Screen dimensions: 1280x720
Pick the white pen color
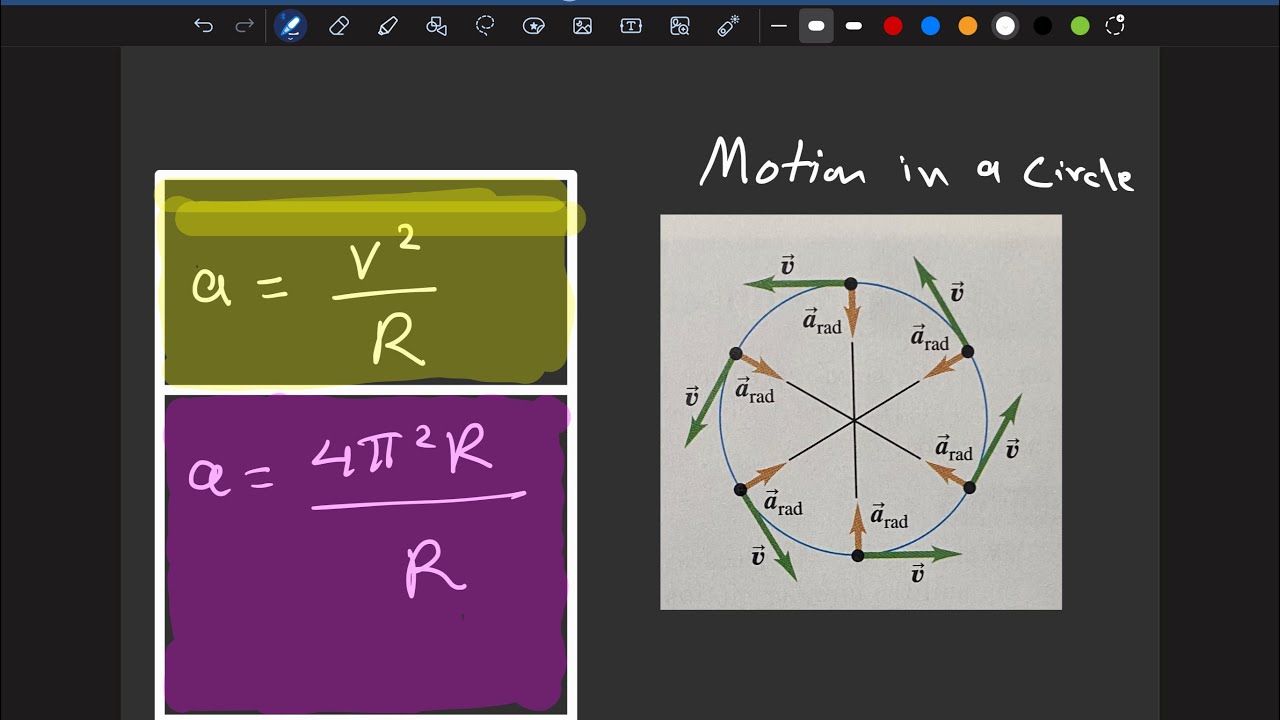(x=1005, y=26)
